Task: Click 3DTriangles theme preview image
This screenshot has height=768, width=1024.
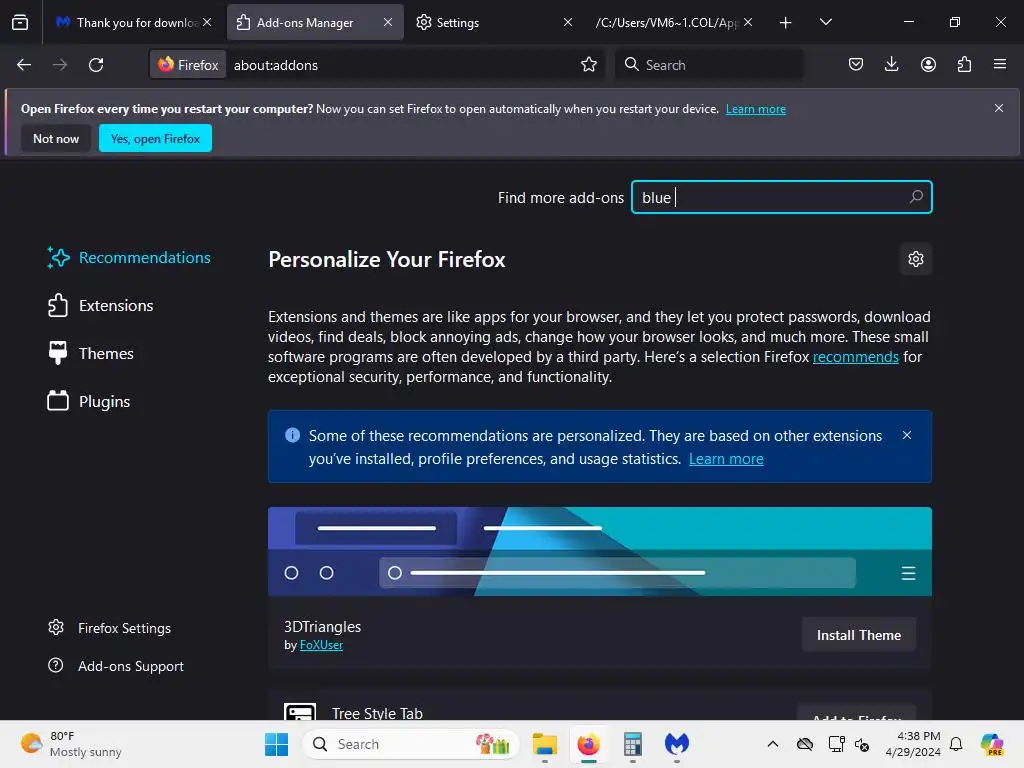Action: click(600, 551)
